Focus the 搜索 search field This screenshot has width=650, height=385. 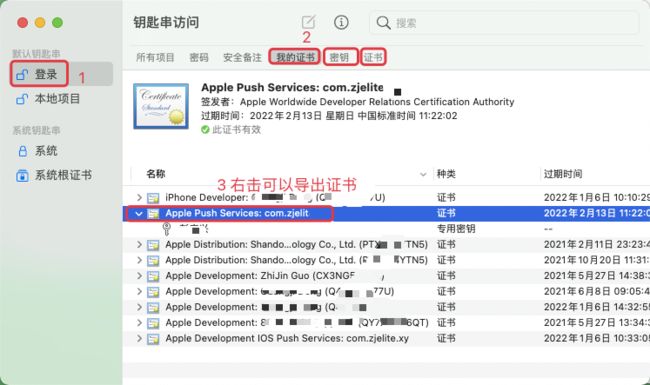504,22
